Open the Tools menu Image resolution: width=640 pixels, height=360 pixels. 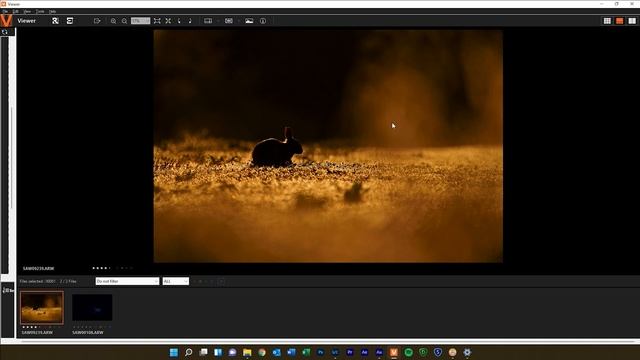40,11
